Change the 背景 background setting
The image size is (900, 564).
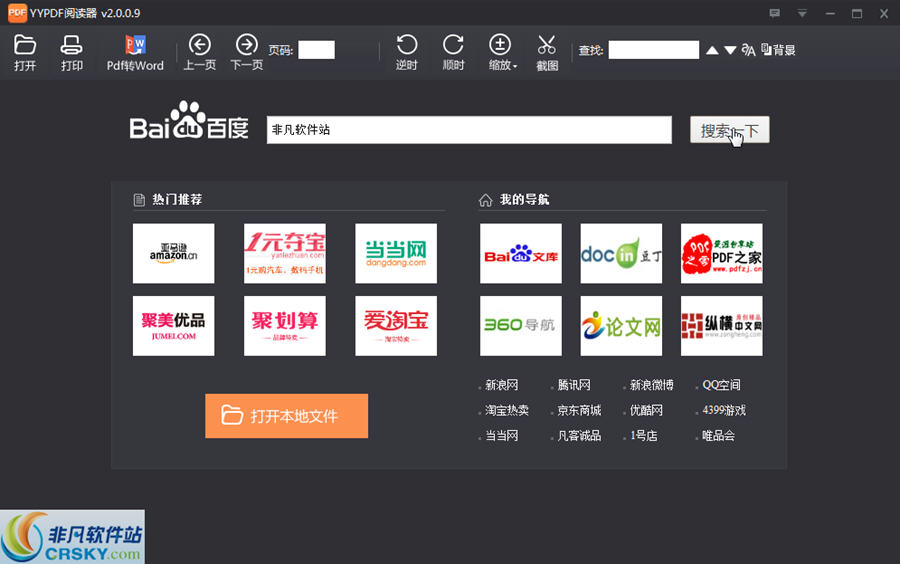point(778,50)
